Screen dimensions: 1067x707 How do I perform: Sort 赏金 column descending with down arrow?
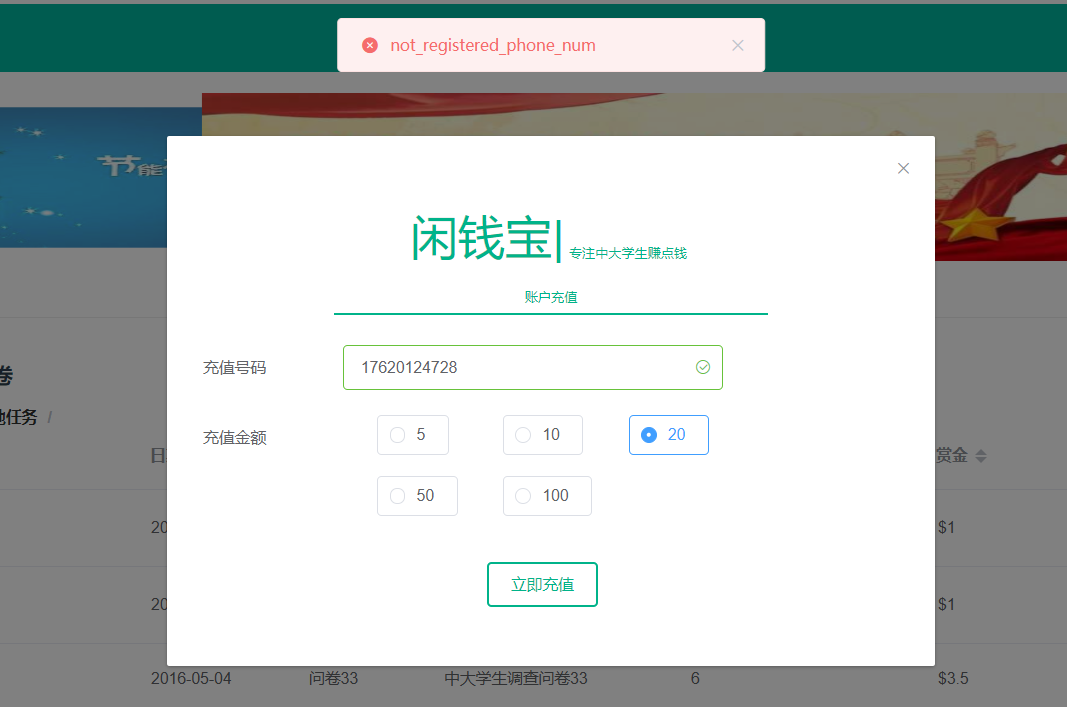point(981,460)
